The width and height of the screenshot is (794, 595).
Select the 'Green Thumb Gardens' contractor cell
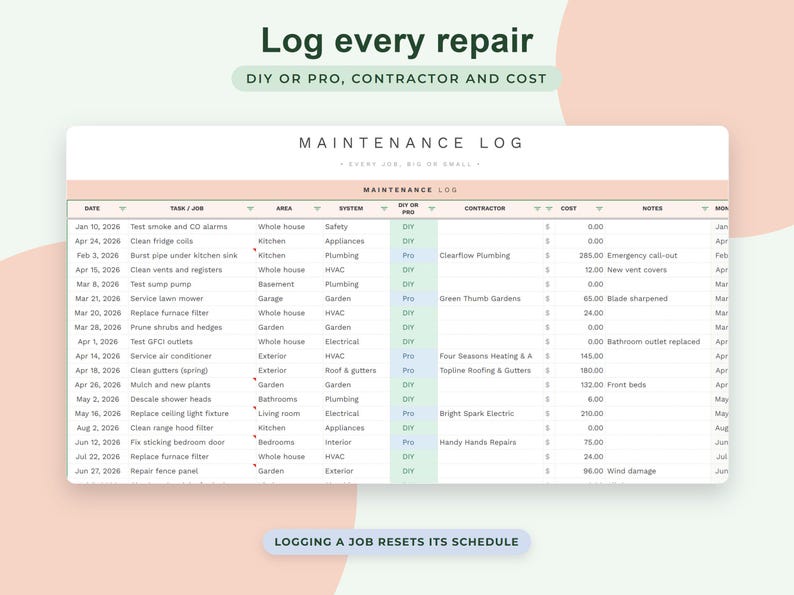490,299
